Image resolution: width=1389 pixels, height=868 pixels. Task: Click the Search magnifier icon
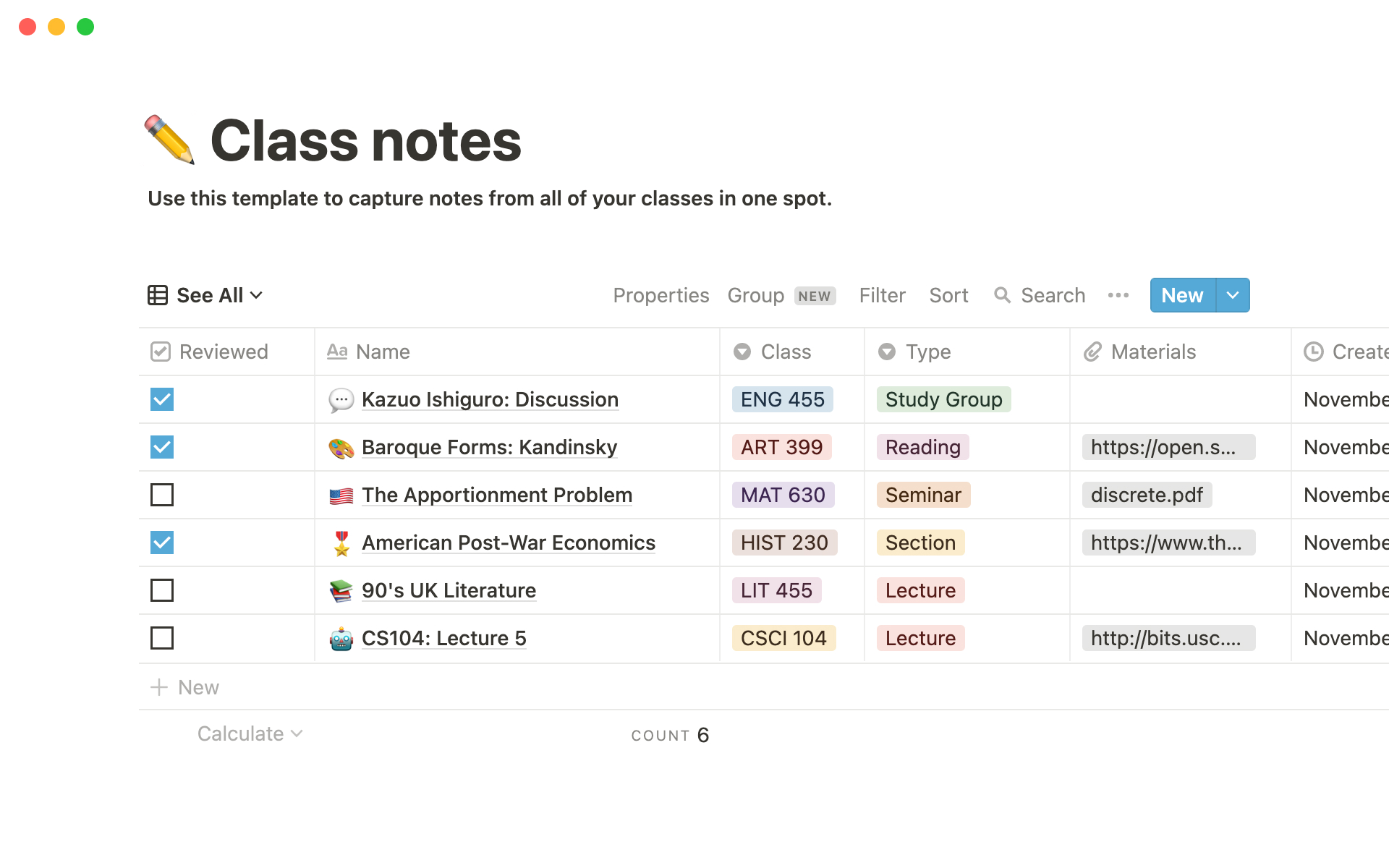[x=1002, y=295]
